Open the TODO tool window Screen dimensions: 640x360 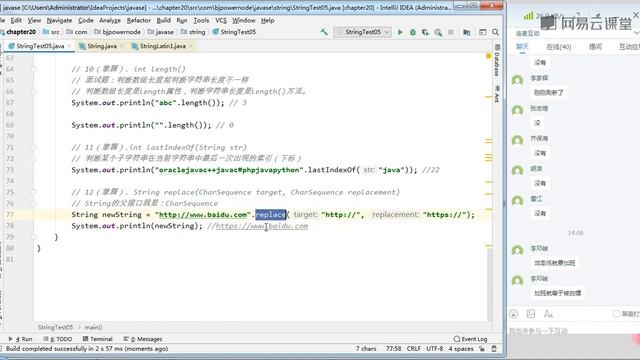tap(58, 339)
